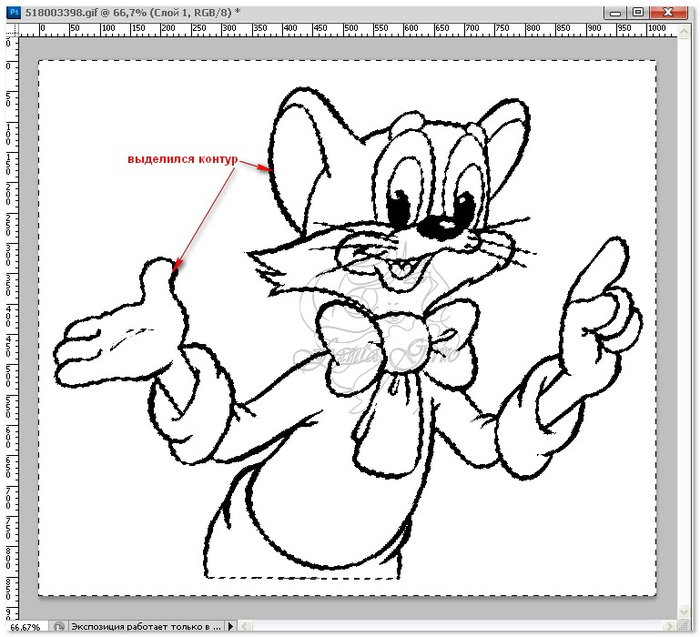Click the vertical scrollbar up arrow
Screen dimensions: 700x637
click(684, 30)
